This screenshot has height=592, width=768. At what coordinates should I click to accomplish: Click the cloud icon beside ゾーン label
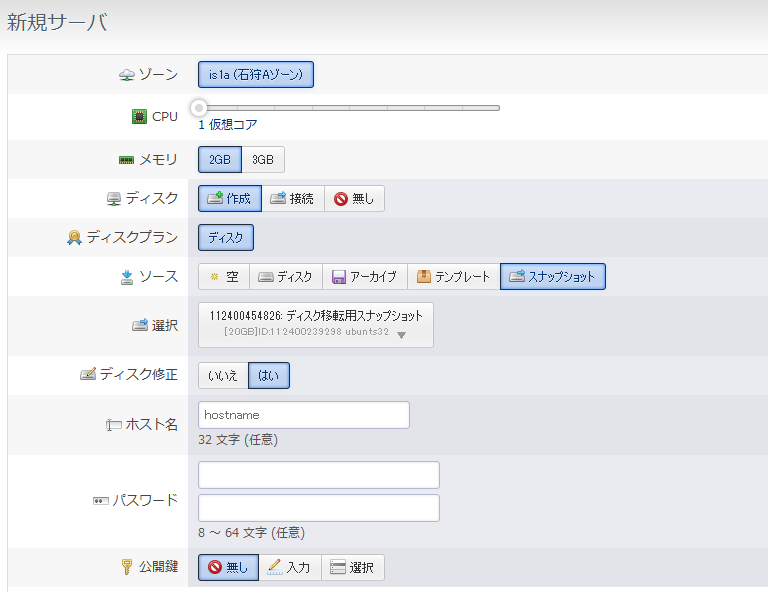126,74
